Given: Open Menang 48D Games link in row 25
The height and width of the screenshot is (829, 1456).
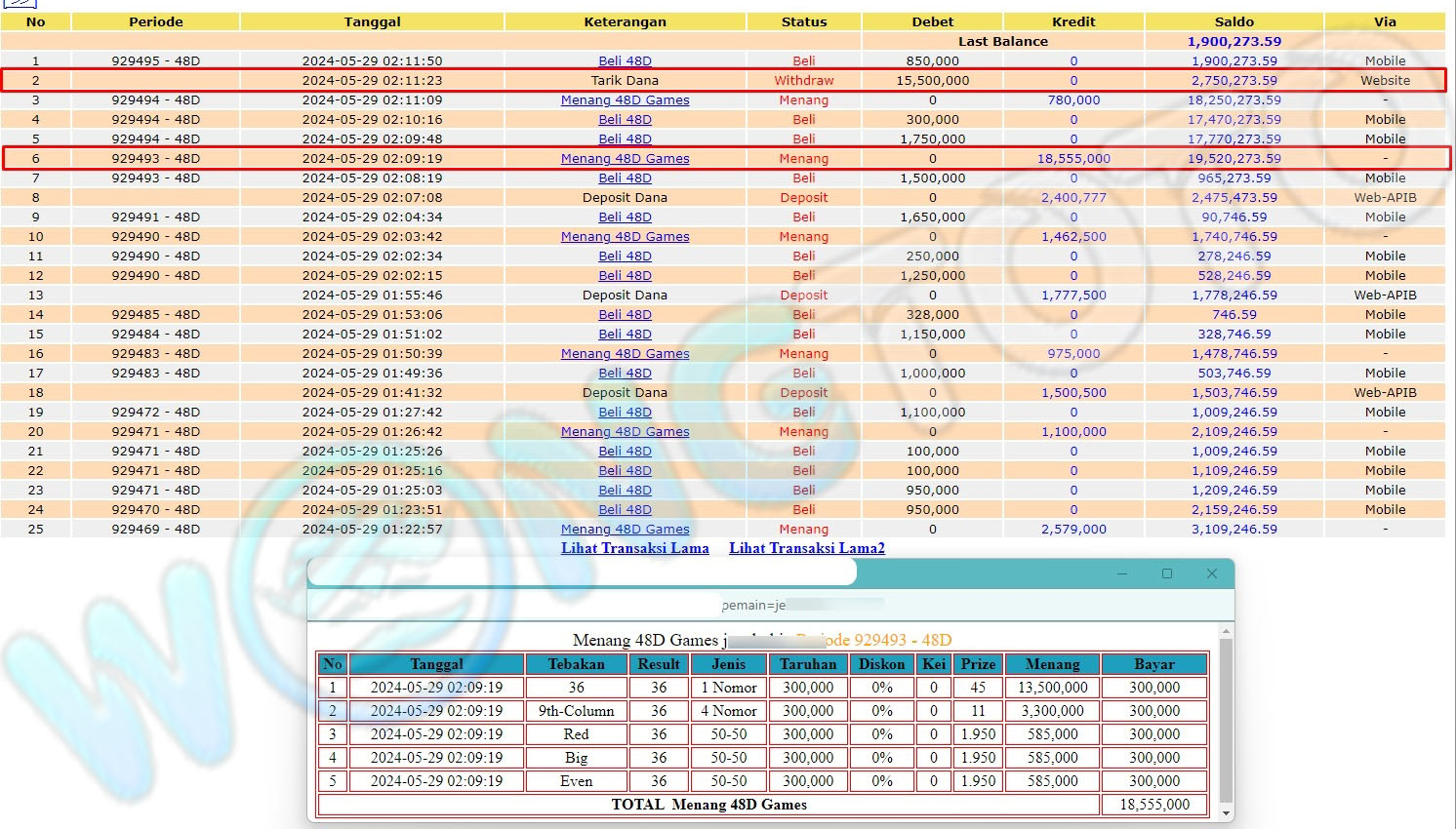Looking at the screenshot, I should 625,530.
